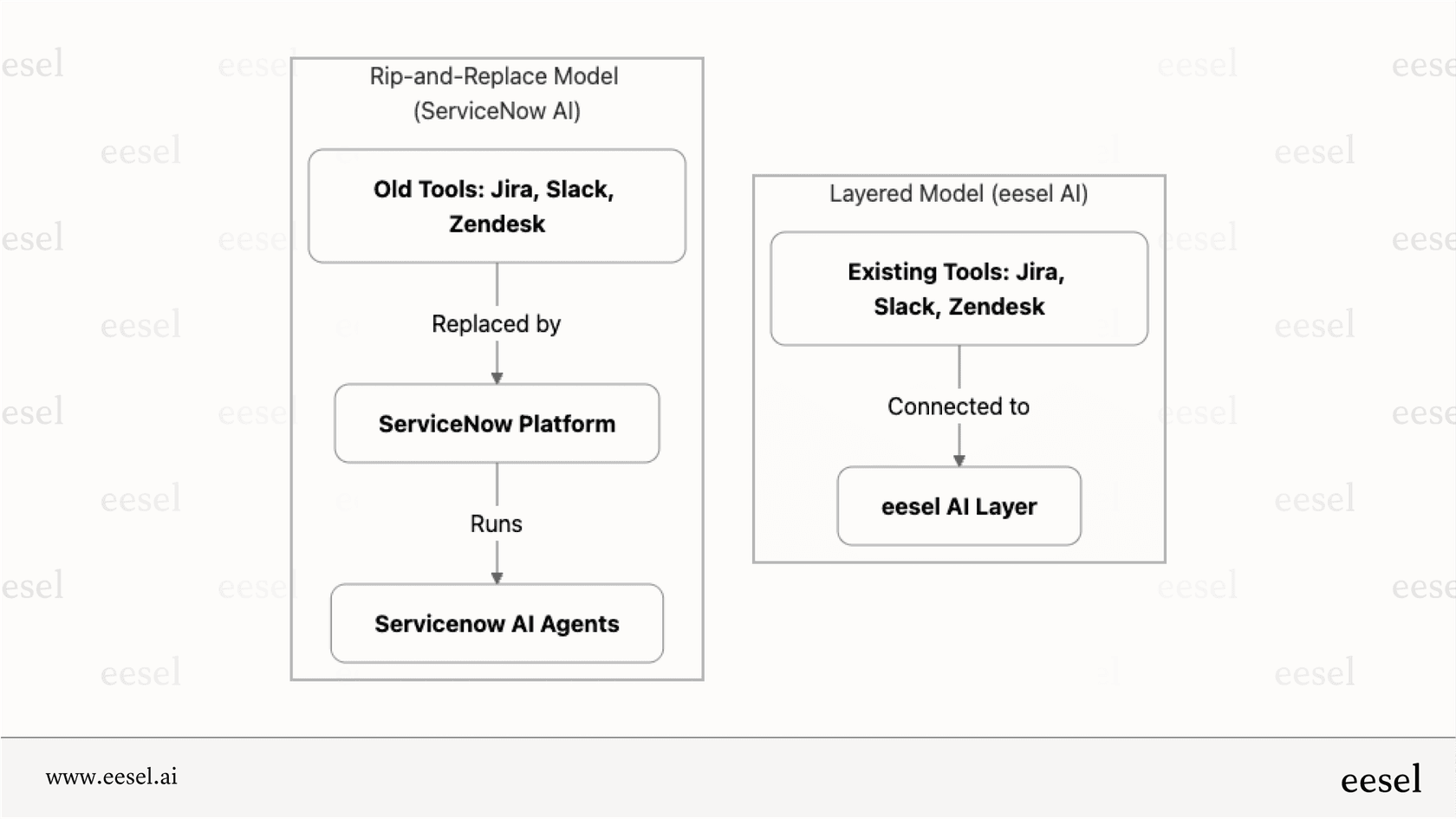Image resolution: width=1456 pixels, height=819 pixels.
Task: Click the 'Connected to' arrow label
Action: point(958,406)
